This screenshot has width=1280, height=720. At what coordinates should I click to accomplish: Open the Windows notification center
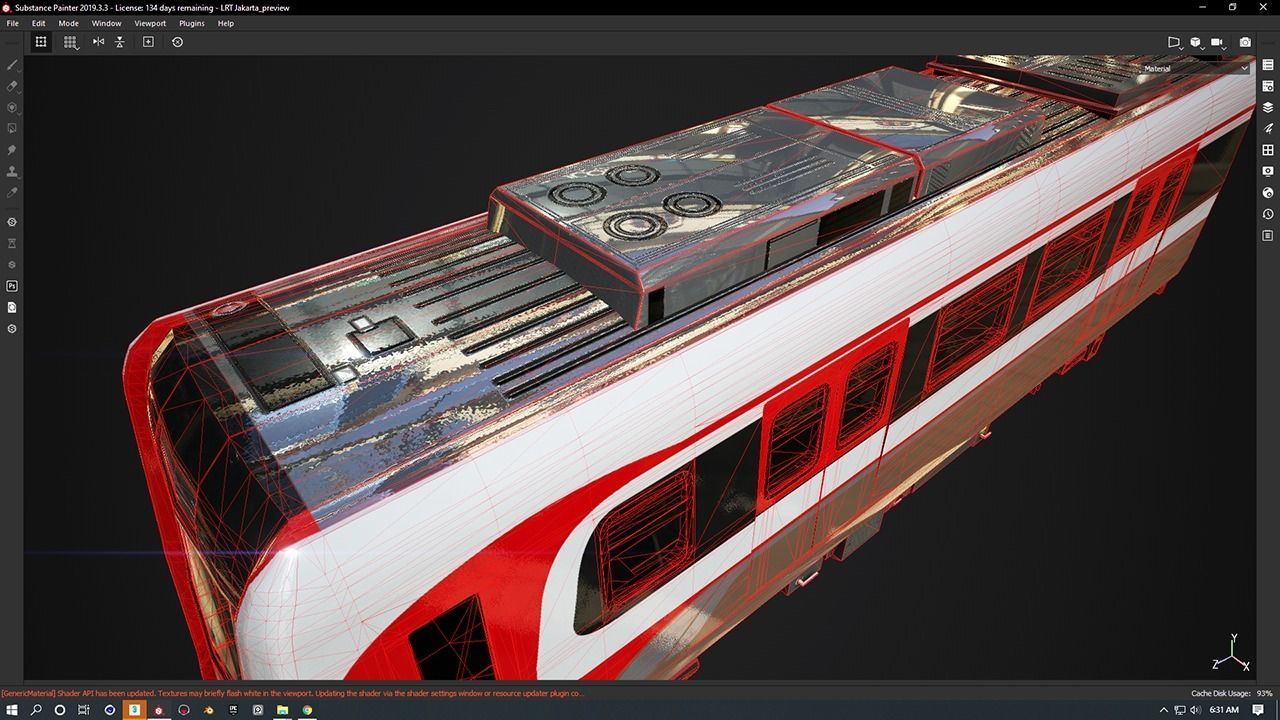click(x=1259, y=710)
